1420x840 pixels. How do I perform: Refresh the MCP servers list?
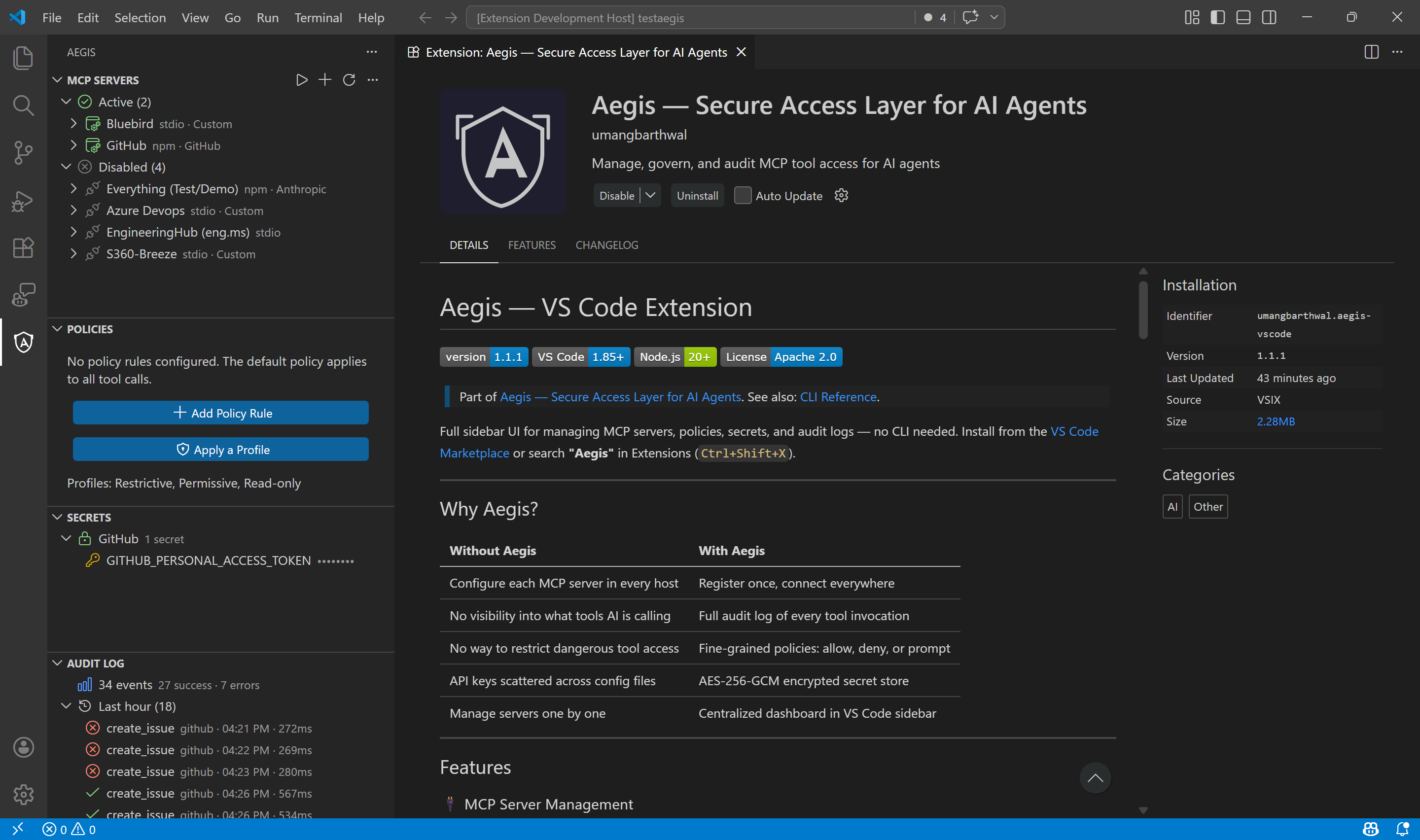pos(349,80)
